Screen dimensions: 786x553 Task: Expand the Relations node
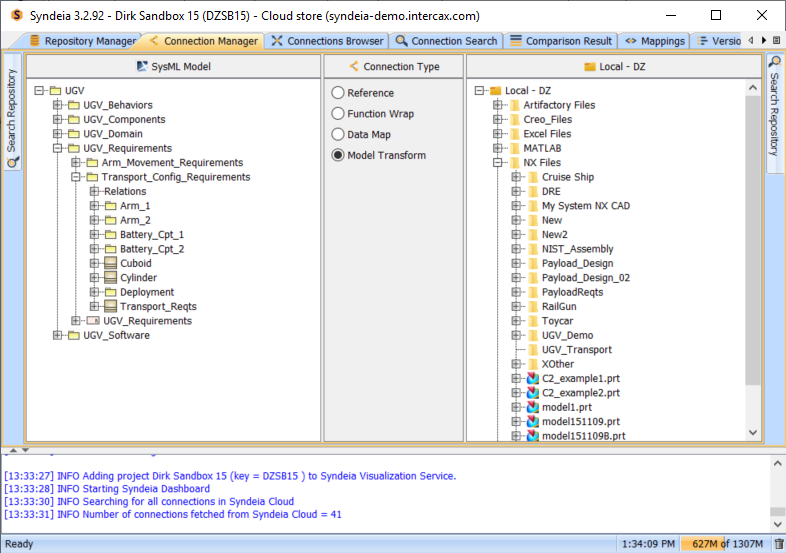point(94,192)
